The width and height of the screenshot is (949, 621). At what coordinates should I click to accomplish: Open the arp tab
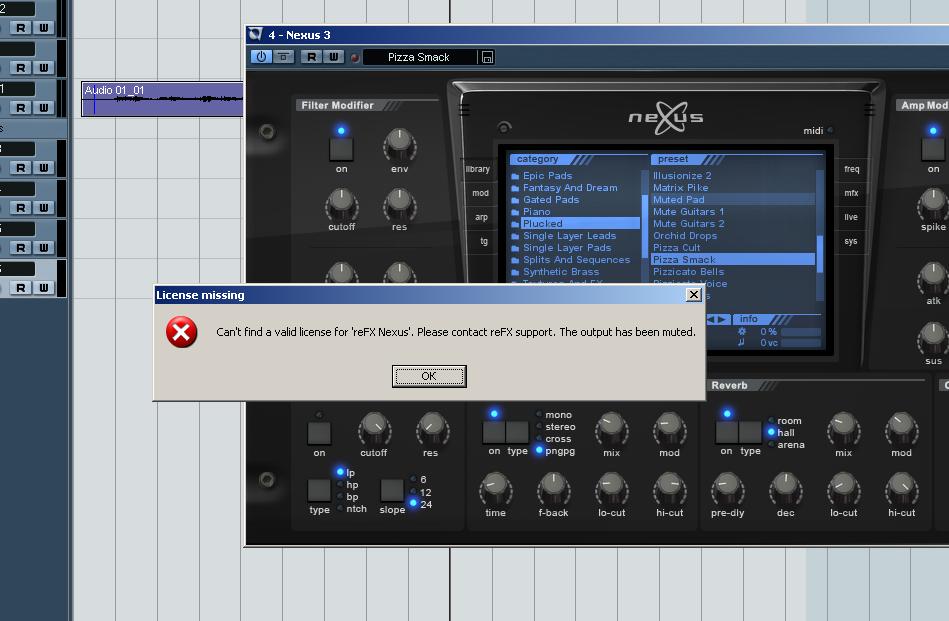click(481, 217)
